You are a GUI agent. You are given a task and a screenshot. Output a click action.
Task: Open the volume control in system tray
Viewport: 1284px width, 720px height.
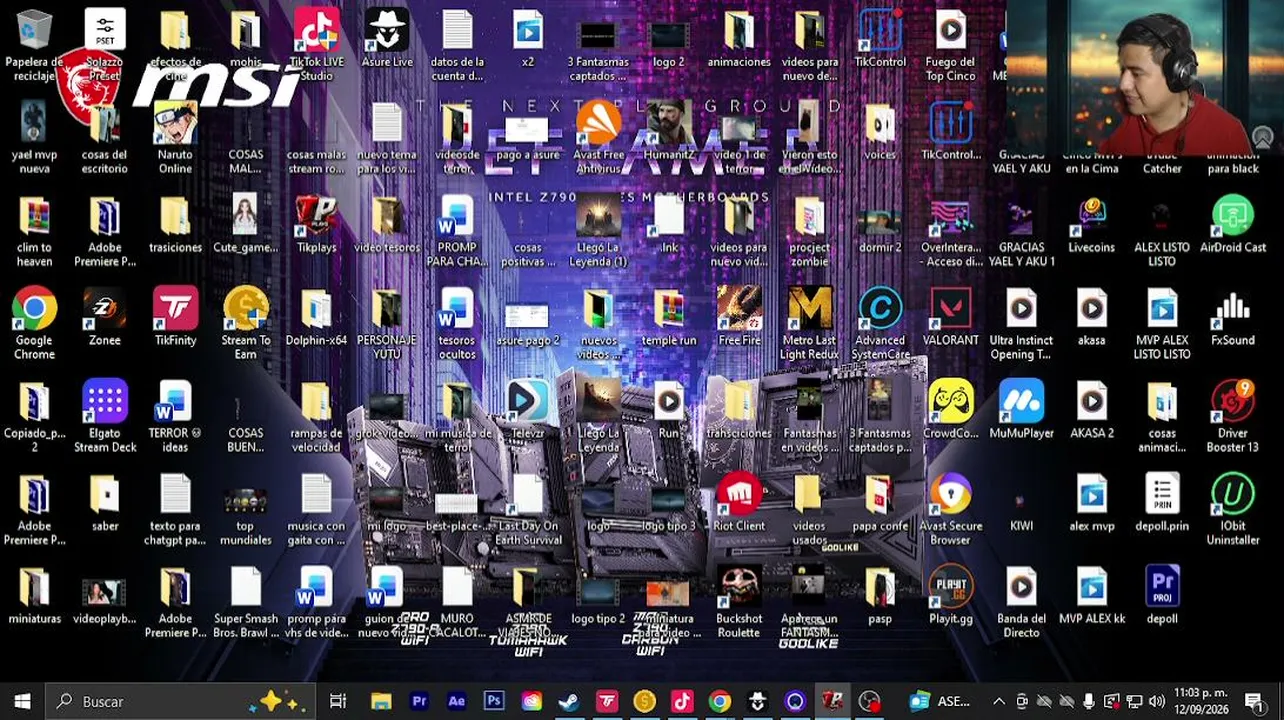pos(1157,701)
